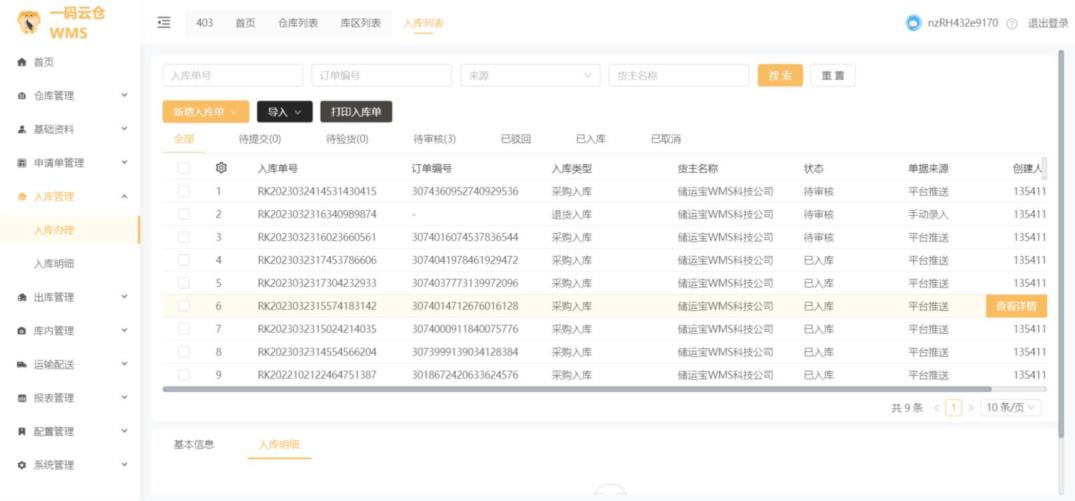Click 手动录入 source cell in row 2
This screenshot has width=1075, height=501.
tap(928, 215)
